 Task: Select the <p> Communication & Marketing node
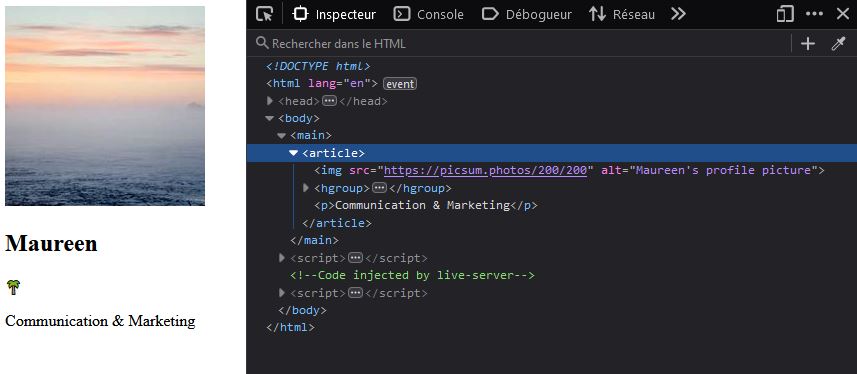(426, 205)
